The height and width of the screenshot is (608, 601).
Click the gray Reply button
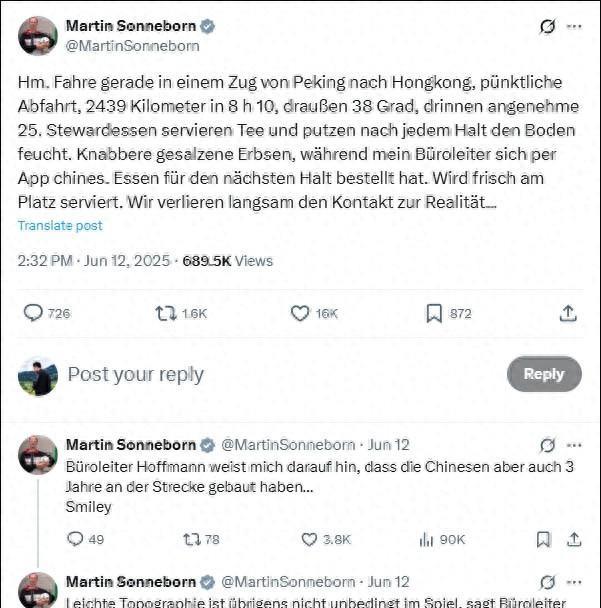[x=544, y=374]
